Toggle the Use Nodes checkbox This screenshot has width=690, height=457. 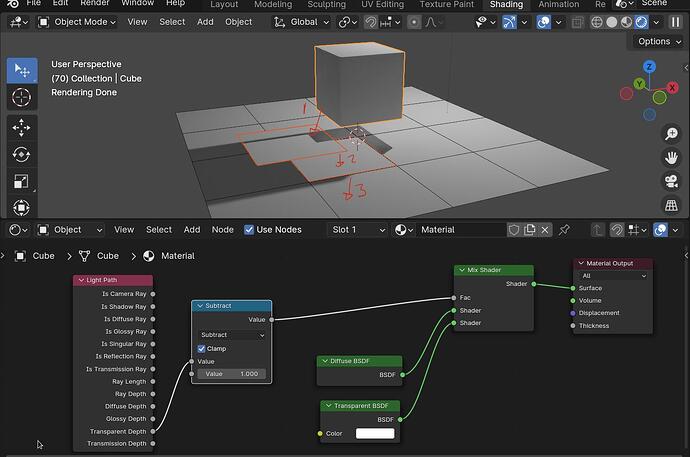(x=249, y=230)
